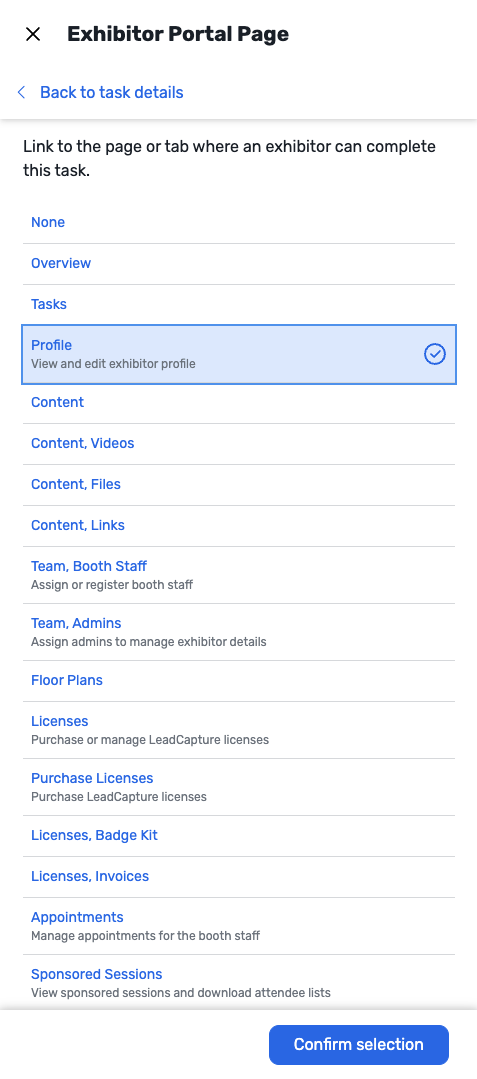
Task: Choose the Purchase Licenses option
Action: coord(239,787)
